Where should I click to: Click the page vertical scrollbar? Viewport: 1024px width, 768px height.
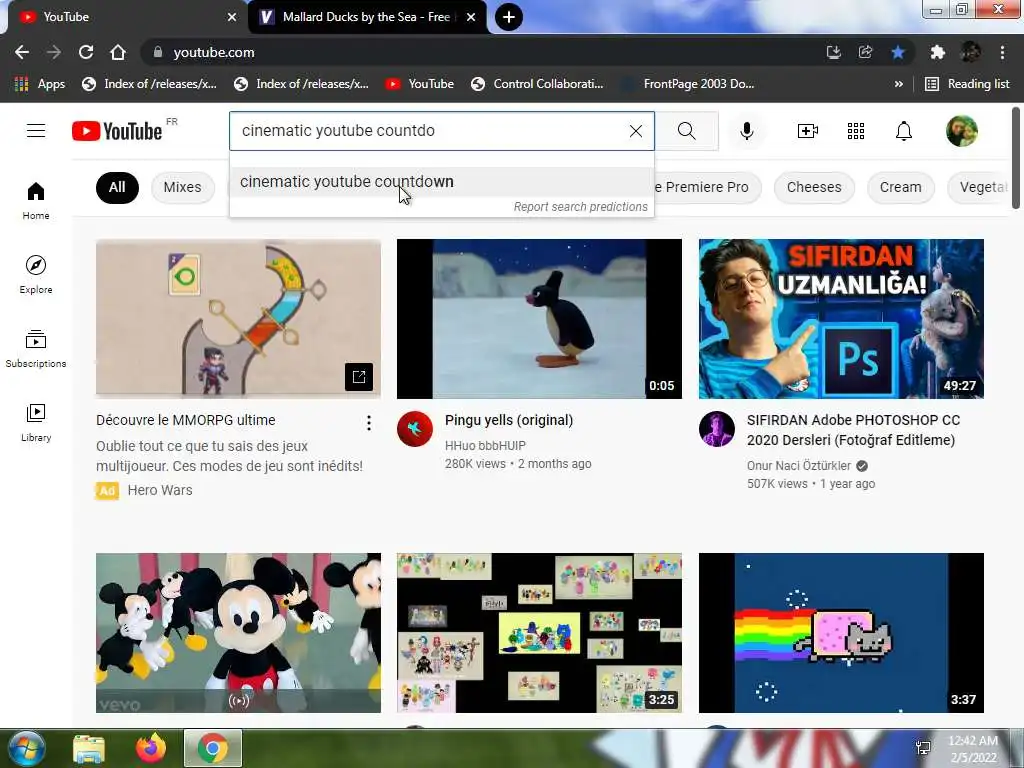coord(1016,160)
